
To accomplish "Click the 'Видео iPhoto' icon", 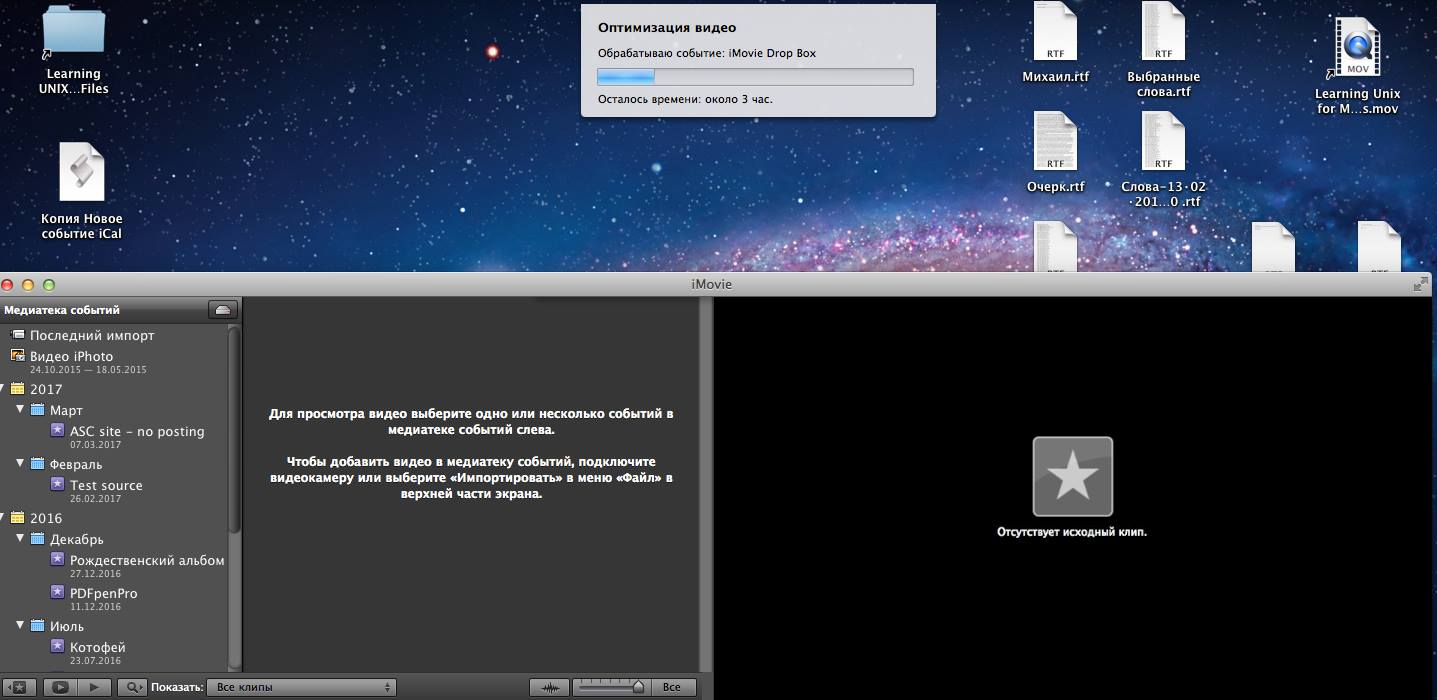I will [17, 356].
